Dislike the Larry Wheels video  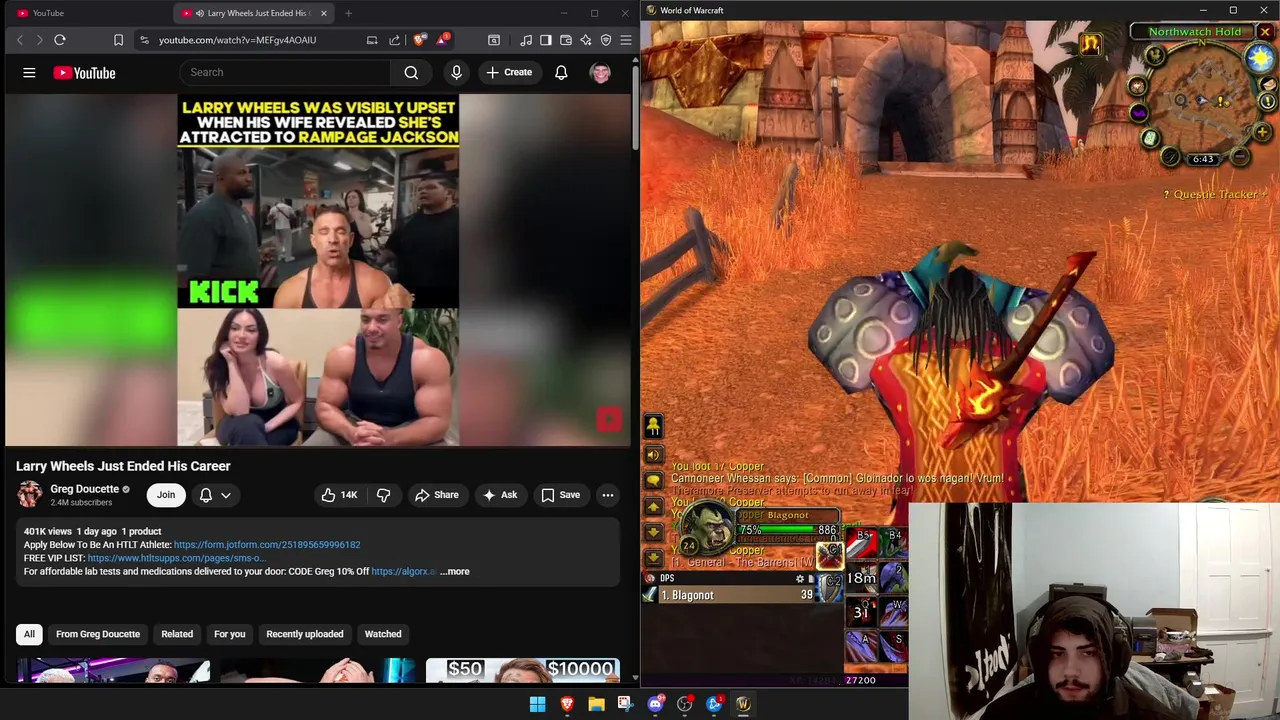(383, 495)
